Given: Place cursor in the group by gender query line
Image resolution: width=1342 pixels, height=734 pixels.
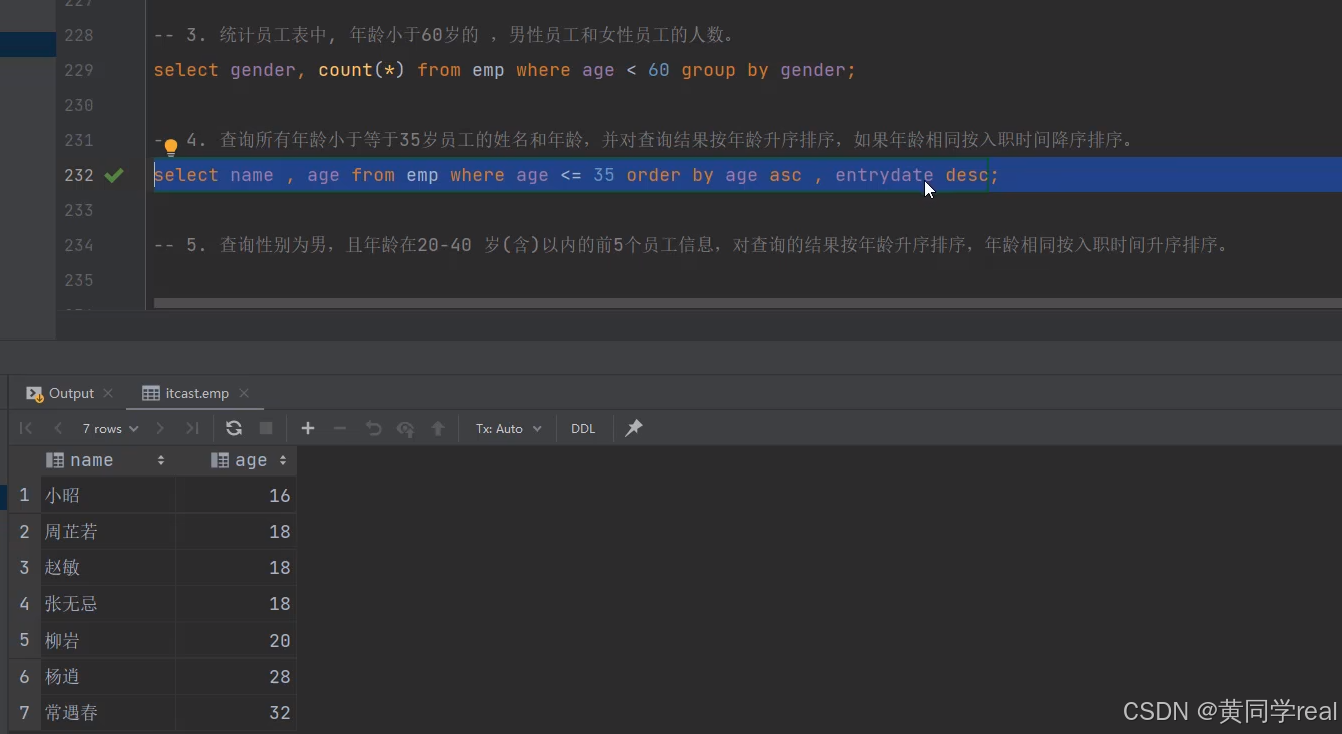Looking at the screenshot, I should [505, 70].
